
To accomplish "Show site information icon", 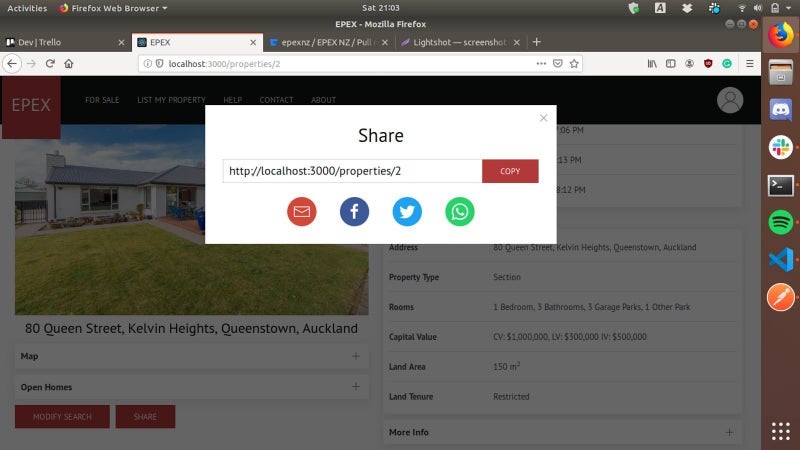I will [x=147, y=64].
